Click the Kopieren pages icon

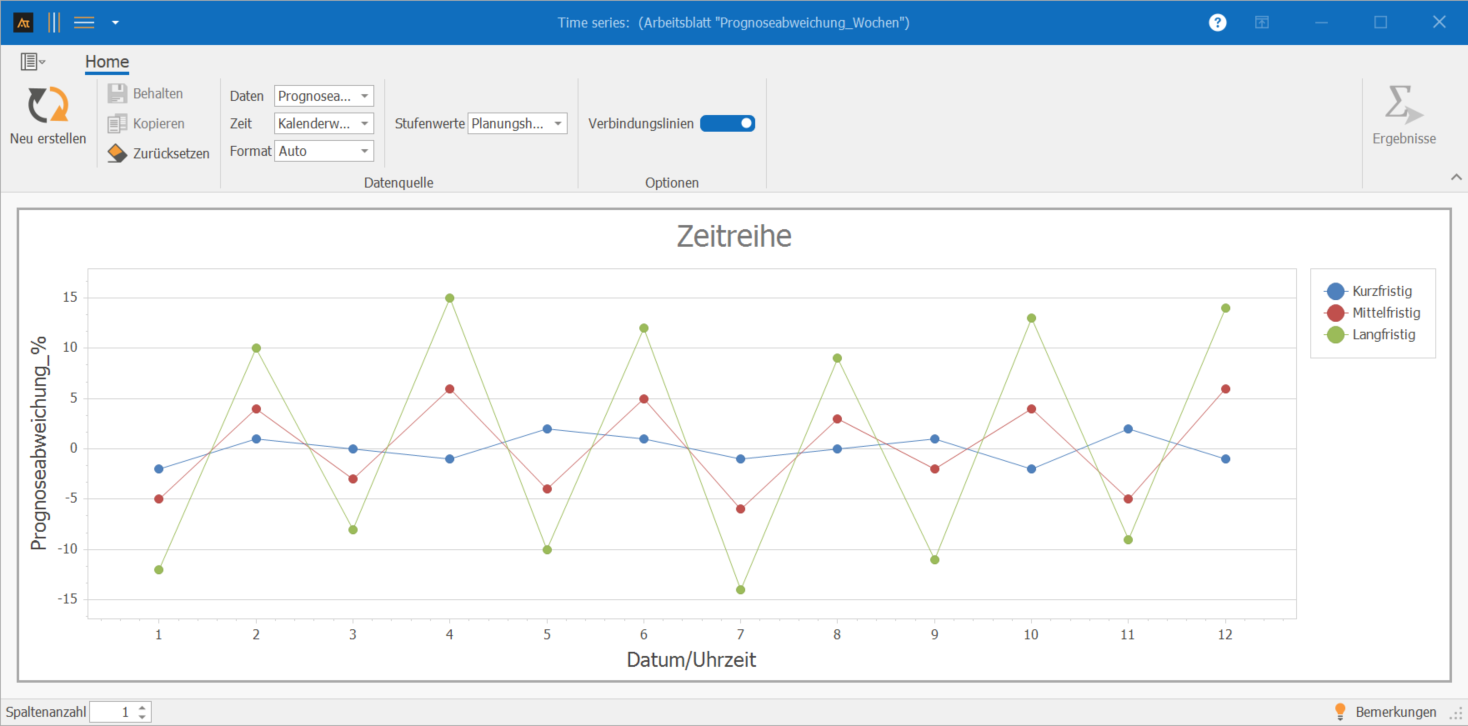(x=117, y=124)
